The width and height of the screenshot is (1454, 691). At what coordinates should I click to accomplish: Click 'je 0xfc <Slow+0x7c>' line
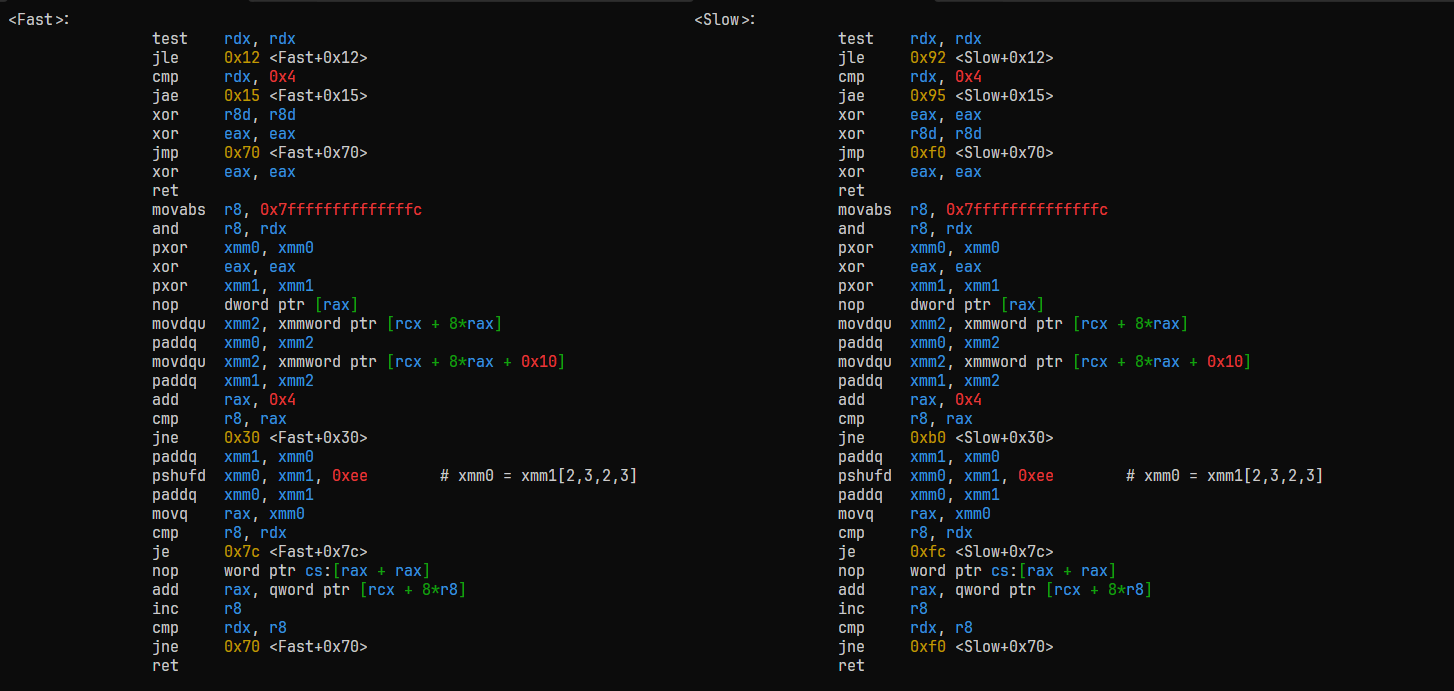[x=946, y=552]
